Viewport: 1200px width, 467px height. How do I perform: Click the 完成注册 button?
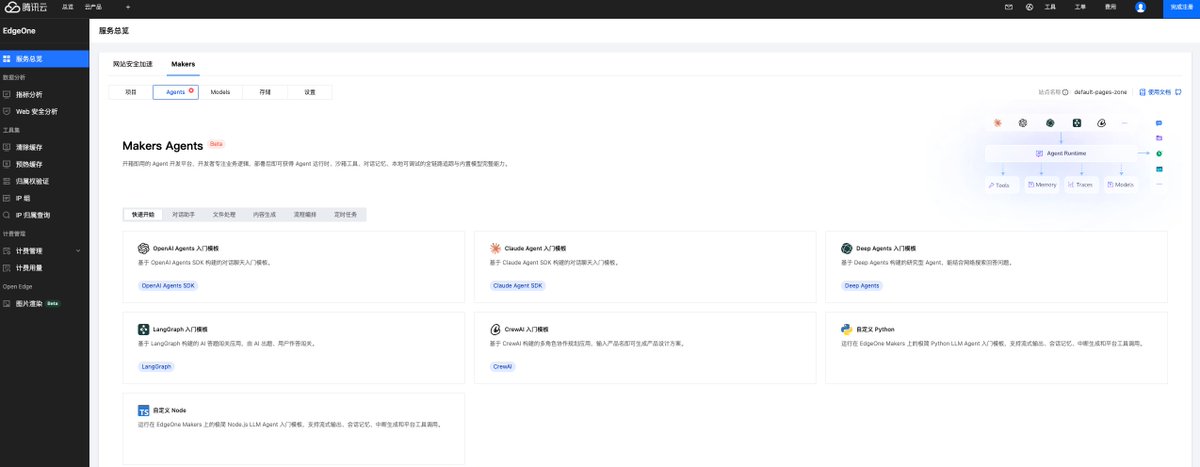pyautogui.click(x=1181, y=7)
